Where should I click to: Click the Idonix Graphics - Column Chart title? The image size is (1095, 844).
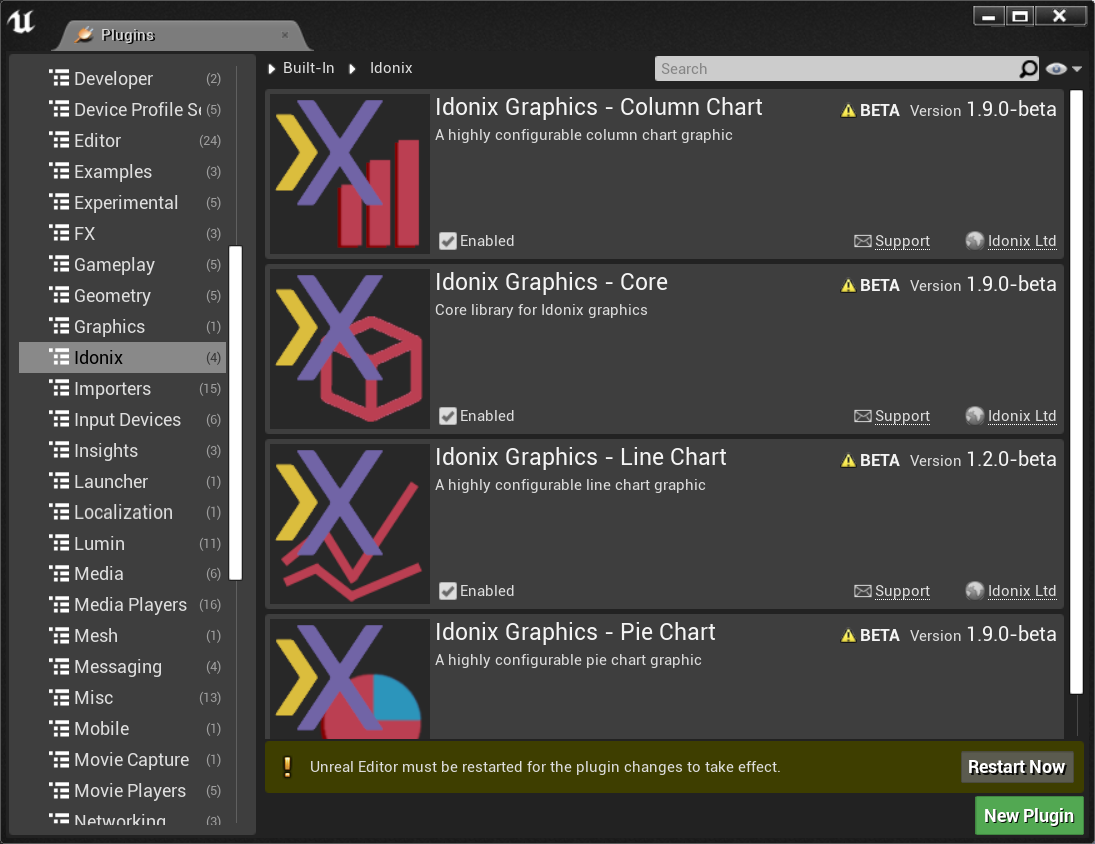[x=598, y=107]
